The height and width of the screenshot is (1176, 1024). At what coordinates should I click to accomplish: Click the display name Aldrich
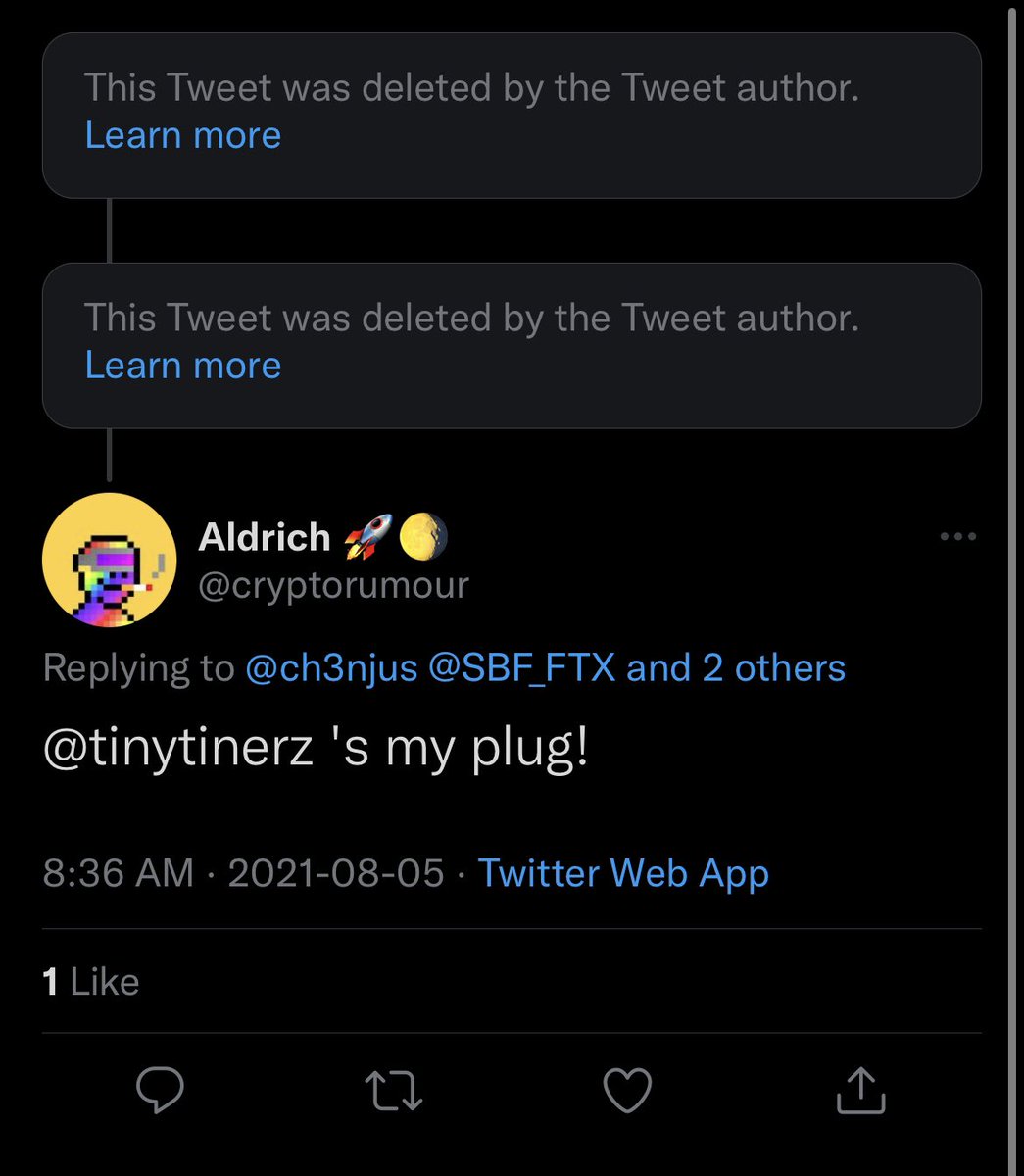(x=265, y=537)
